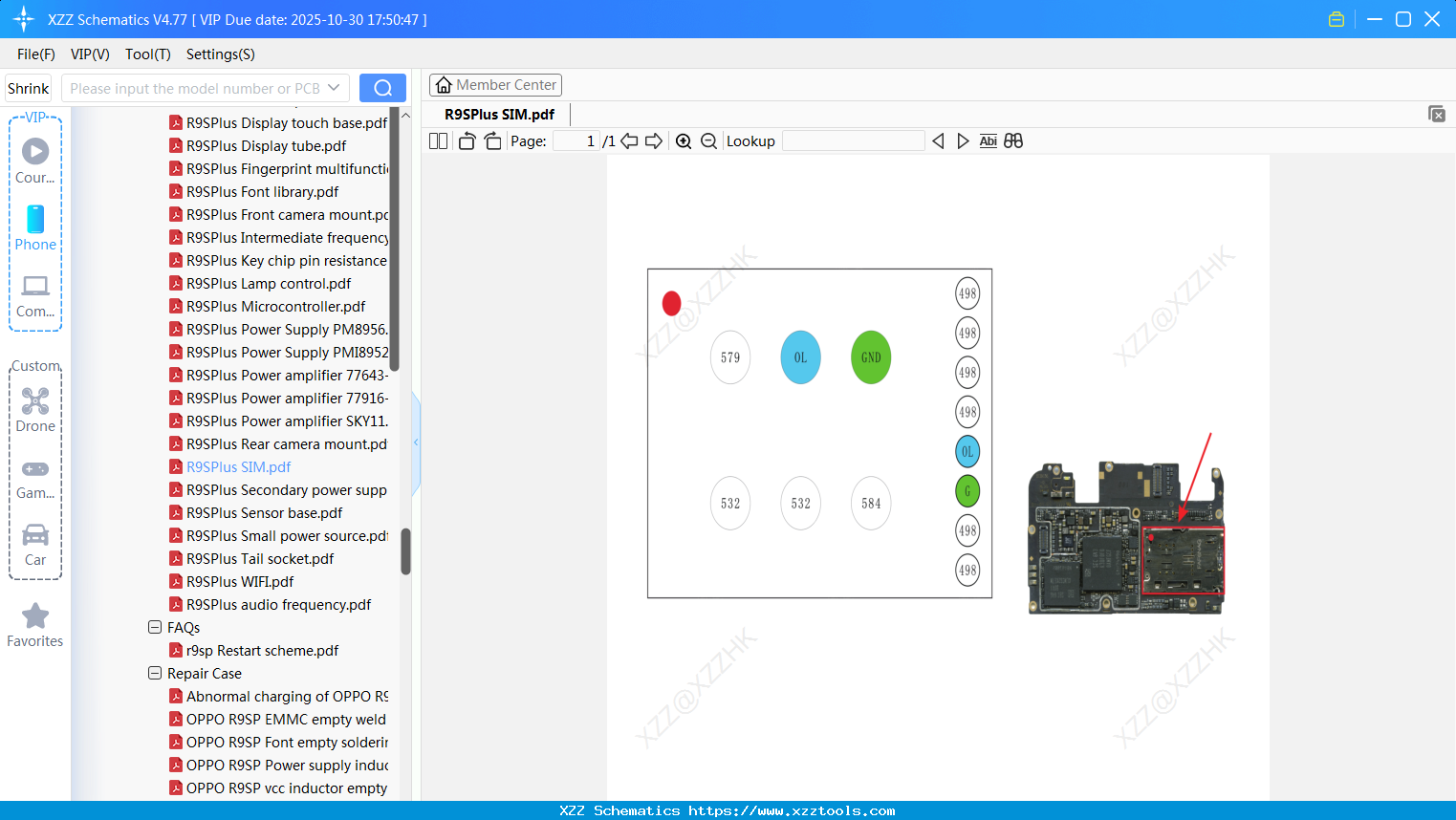Open the Settings menu
Image resolution: width=1456 pixels, height=820 pixels.
tap(221, 54)
